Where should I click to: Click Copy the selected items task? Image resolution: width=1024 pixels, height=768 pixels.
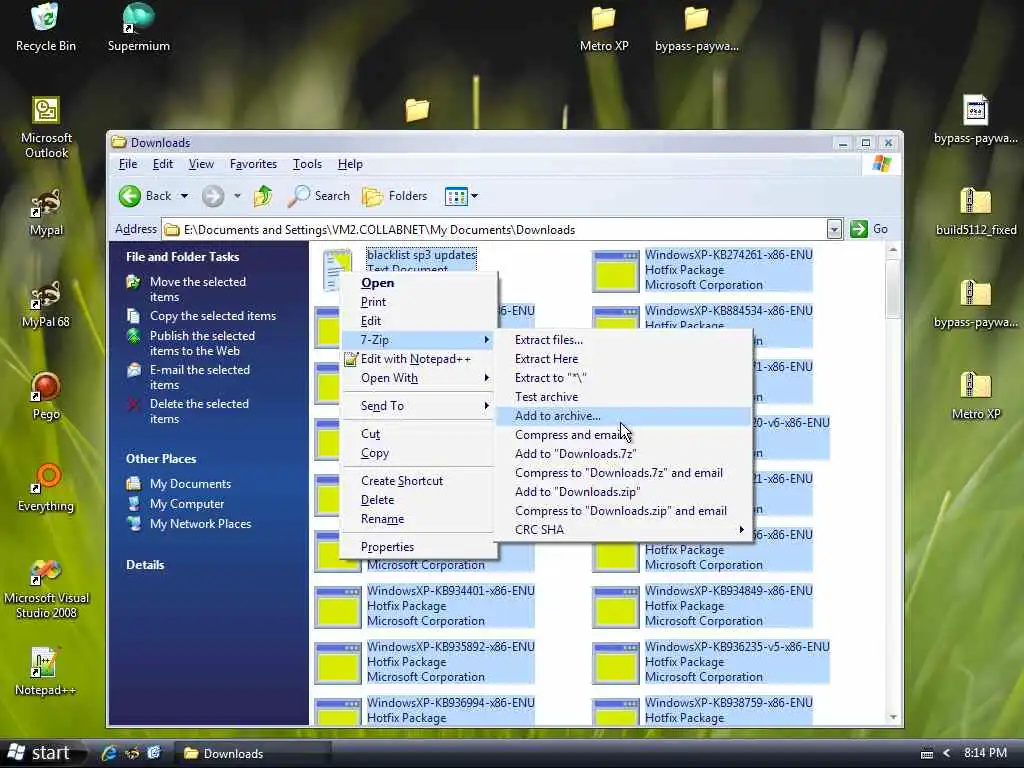pos(201,316)
